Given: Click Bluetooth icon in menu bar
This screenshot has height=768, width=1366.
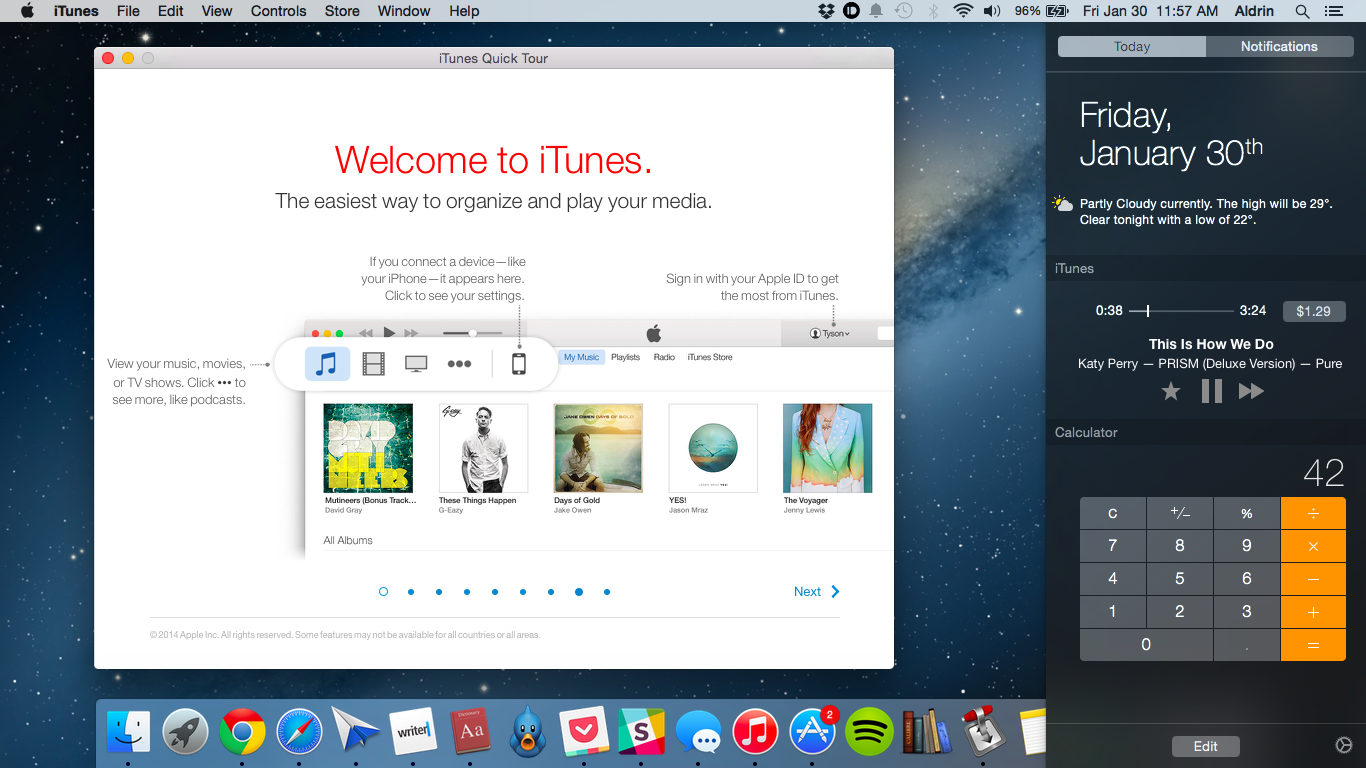Looking at the screenshot, I should 934,11.
